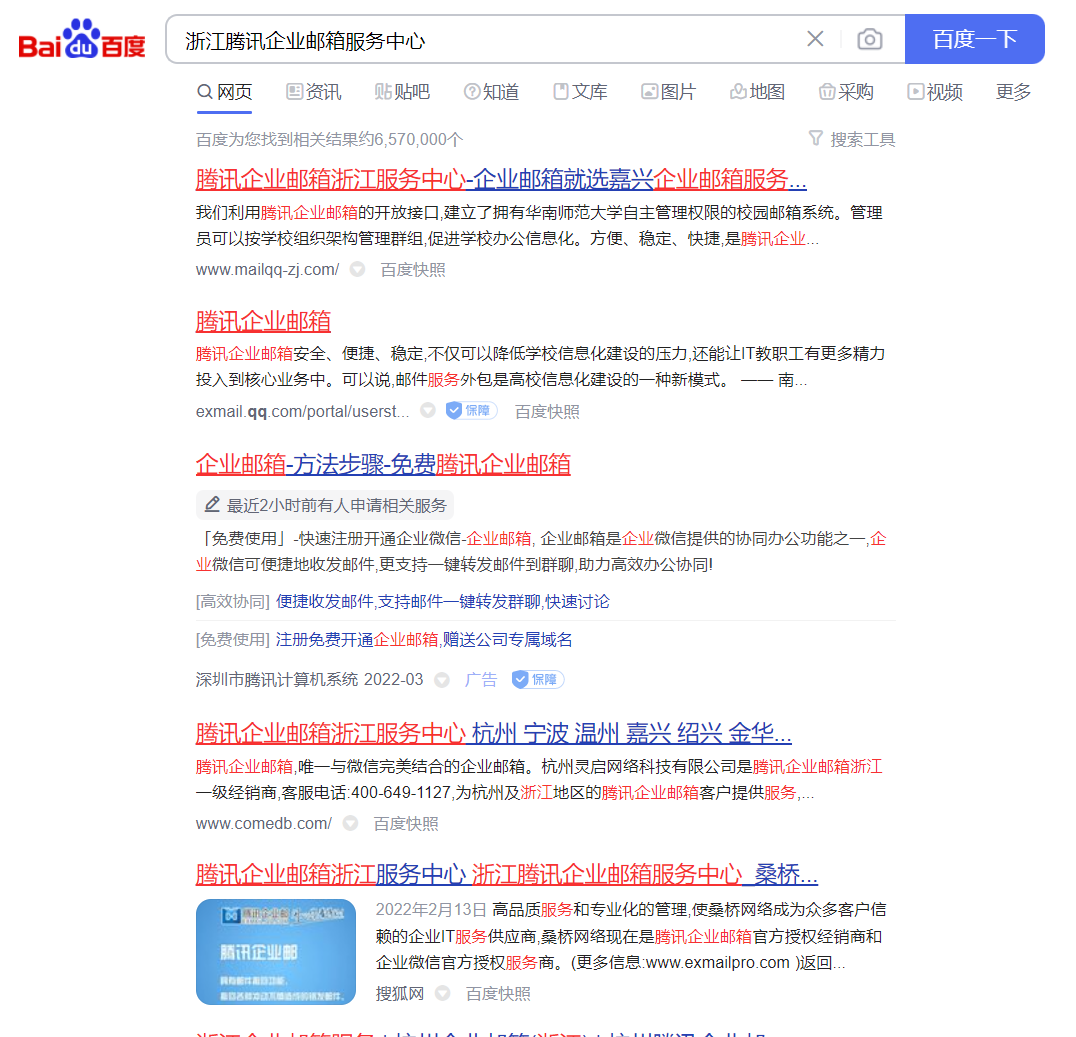Click the 百度一下 search button
The width and height of the screenshot is (1076, 1037).
pos(974,39)
